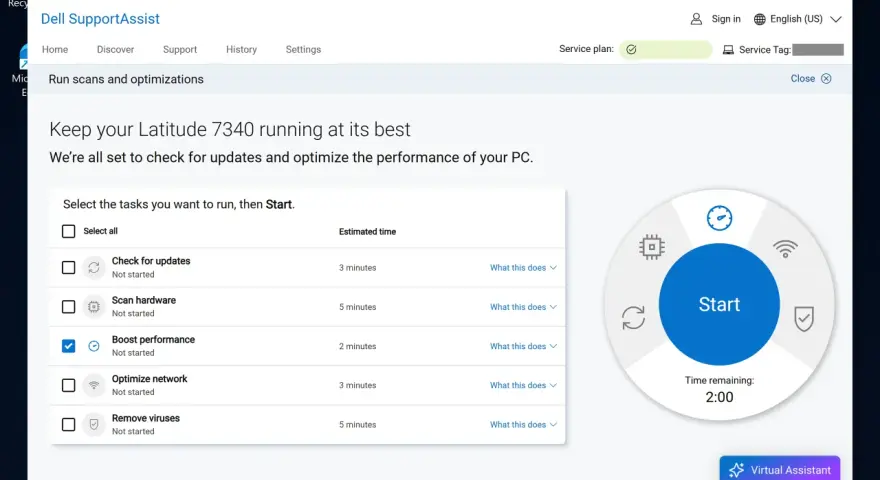Image resolution: width=880 pixels, height=480 pixels.
Task: Click the Run scans and optimizations heading
Action: (x=126, y=79)
